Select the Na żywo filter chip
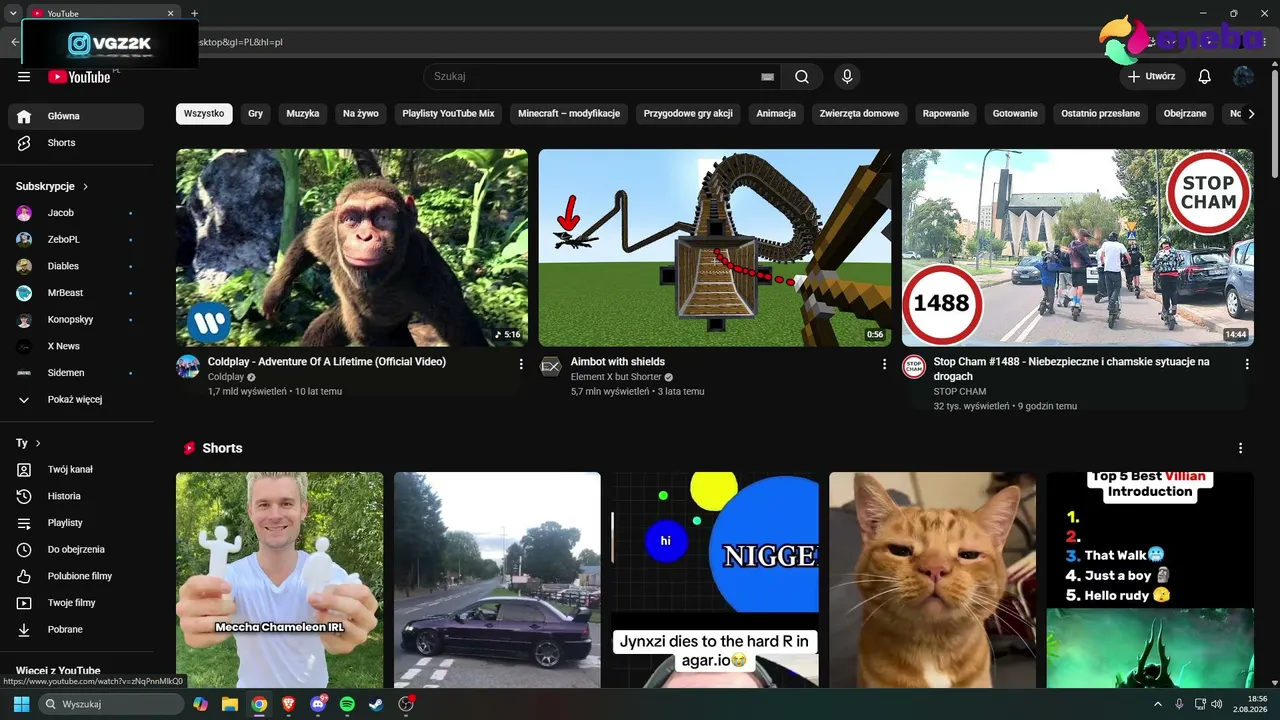1280x720 pixels. [361, 114]
